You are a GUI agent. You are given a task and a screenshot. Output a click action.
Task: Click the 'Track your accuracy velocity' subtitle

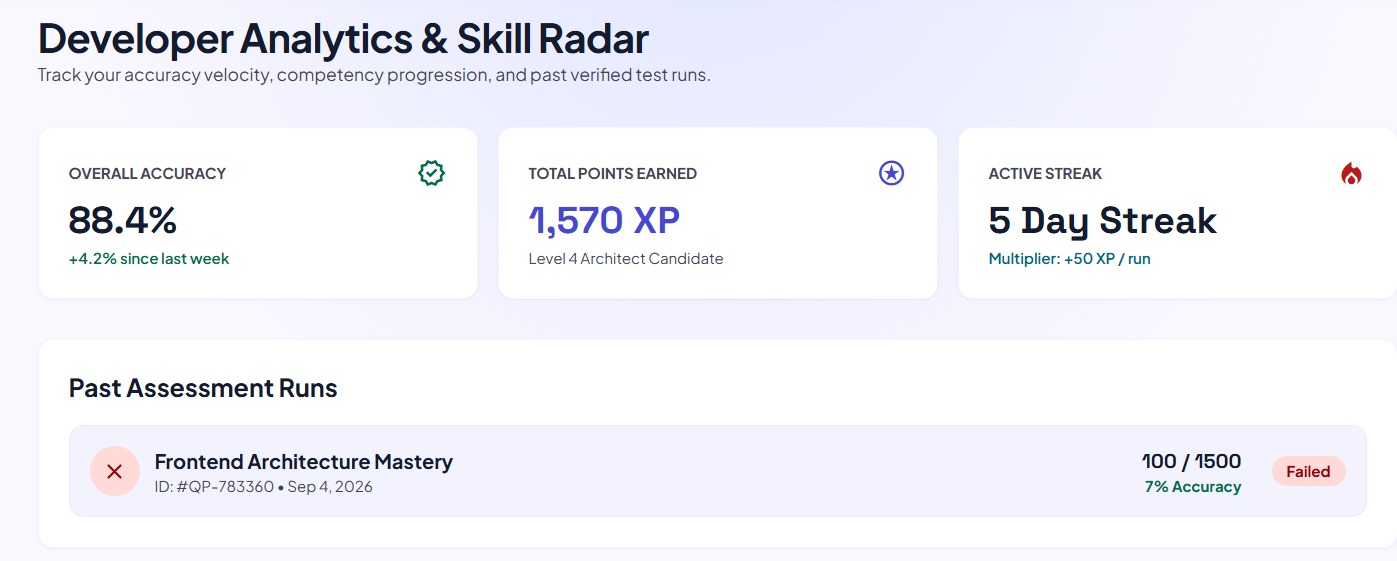click(374, 75)
